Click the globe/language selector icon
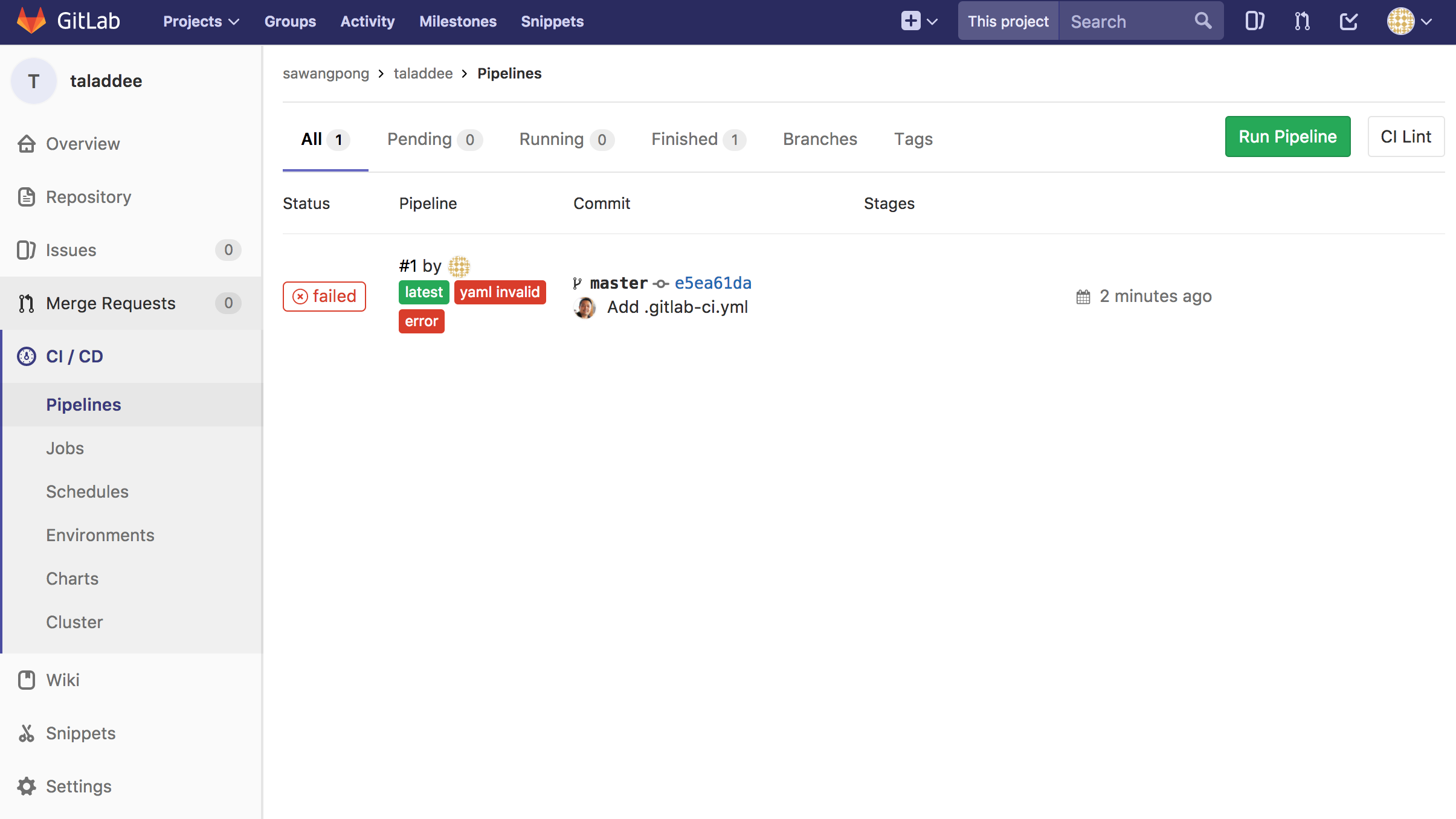Viewport: 1456px width, 819px height. pyautogui.click(x=1401, y=21)
